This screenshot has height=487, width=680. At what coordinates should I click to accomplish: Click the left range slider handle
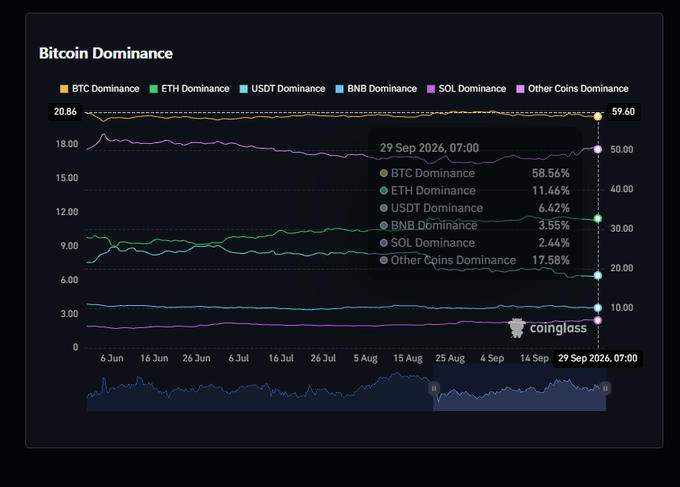click(434, 388)
